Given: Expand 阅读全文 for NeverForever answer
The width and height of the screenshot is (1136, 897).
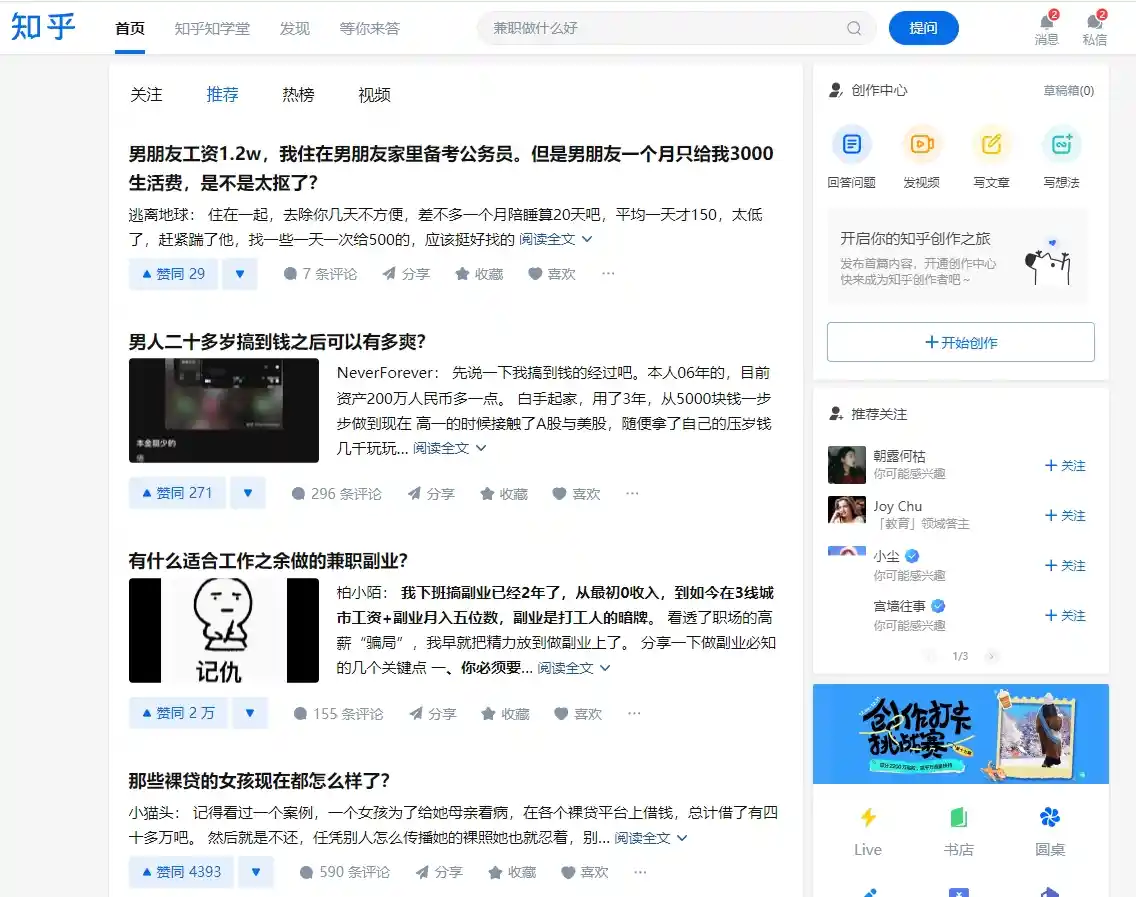Looking at the screenshot, I should [449, 448].
